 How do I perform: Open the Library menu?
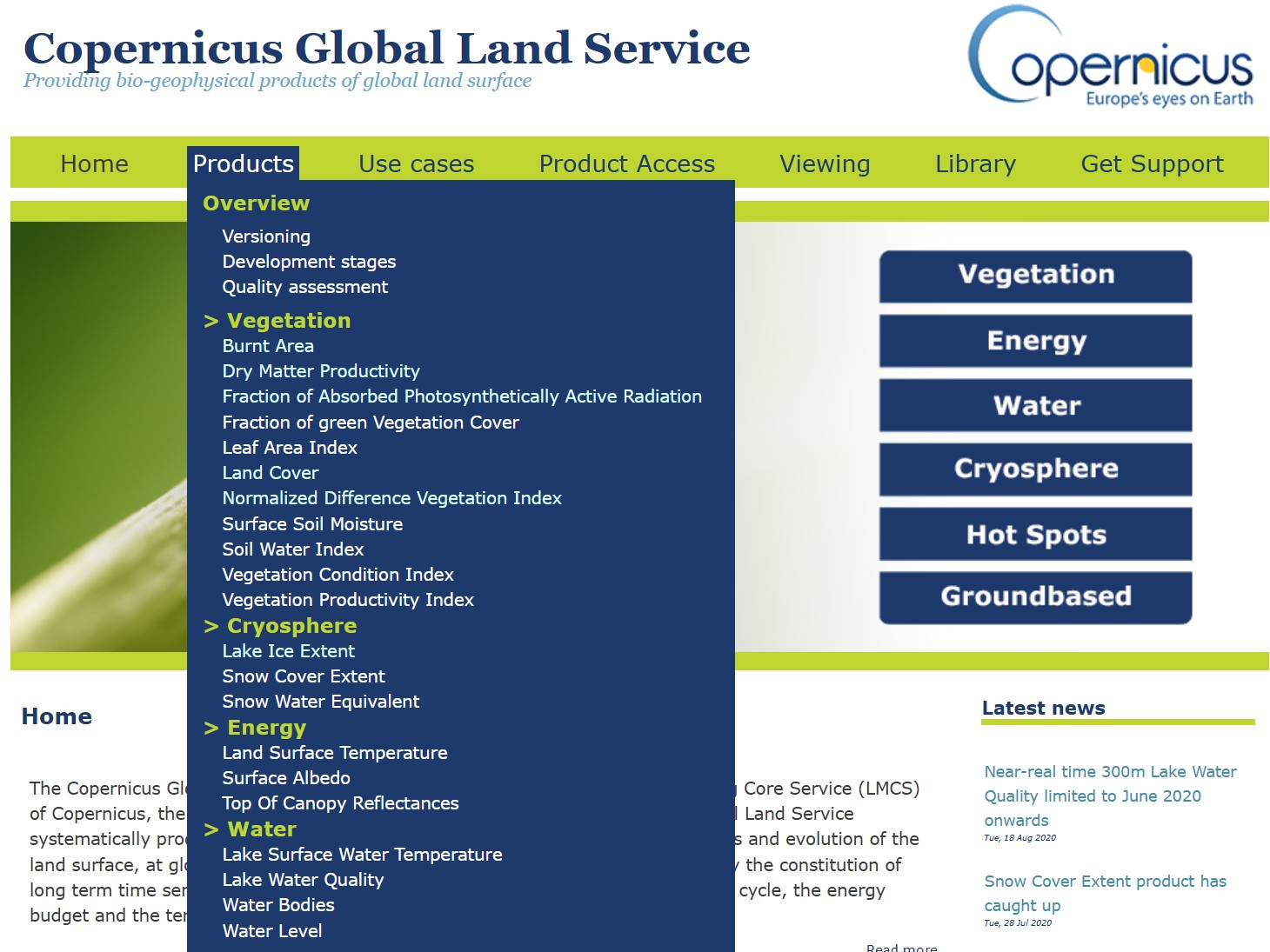975,163
